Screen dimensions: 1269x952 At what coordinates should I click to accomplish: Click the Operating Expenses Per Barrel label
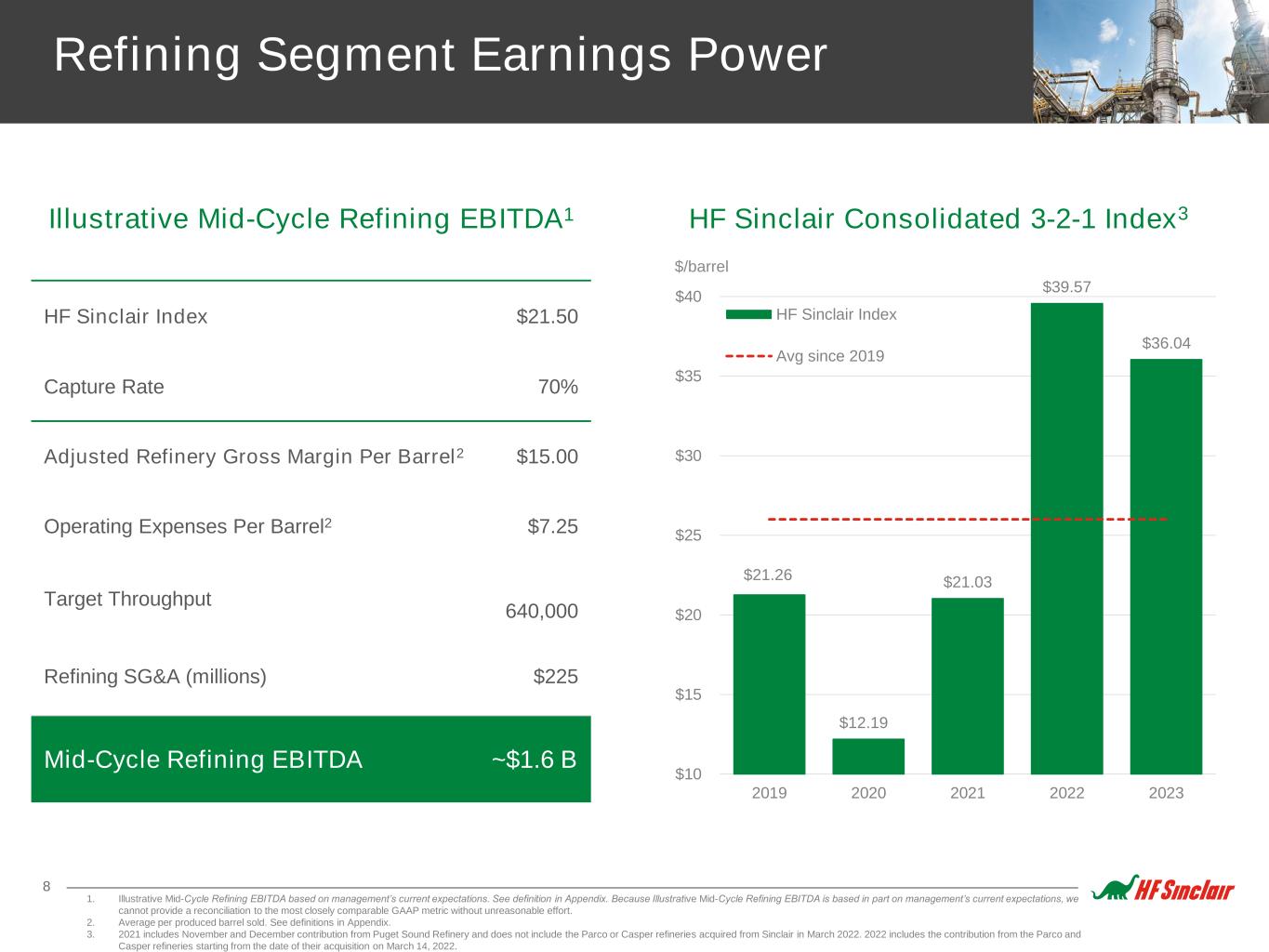(187, 526)
